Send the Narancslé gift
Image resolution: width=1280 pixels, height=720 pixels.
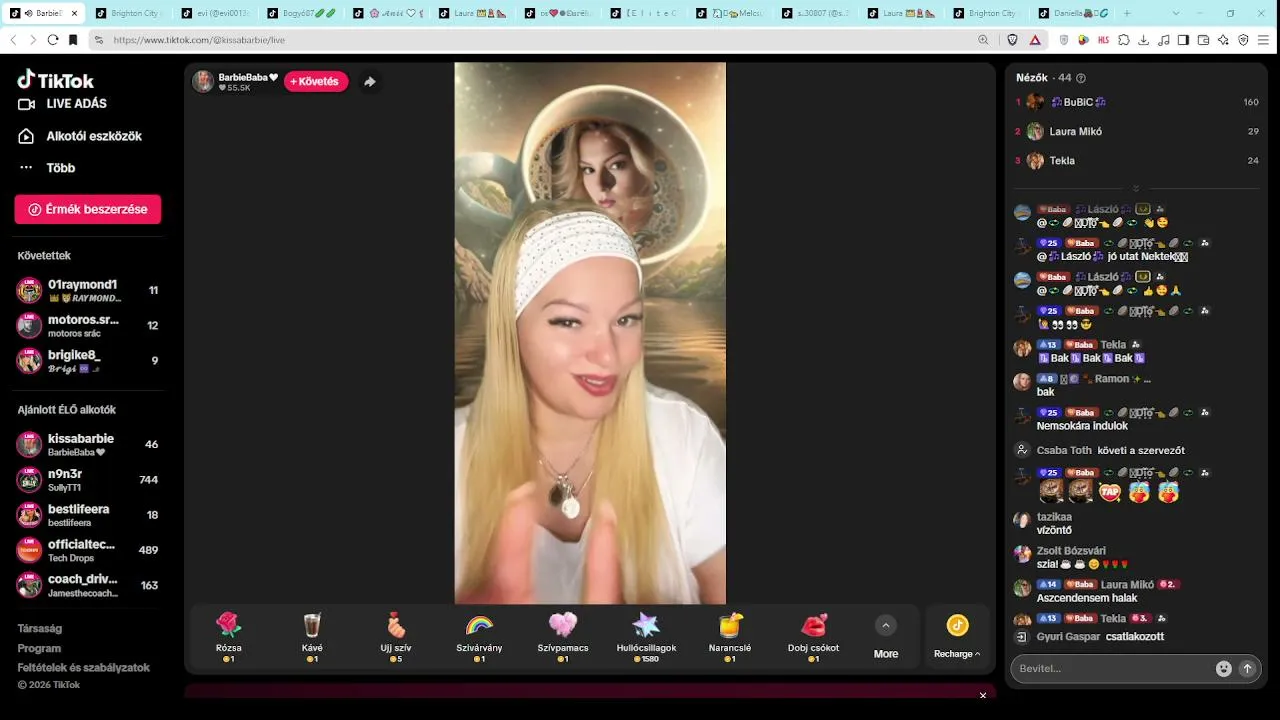click(730, 637)
